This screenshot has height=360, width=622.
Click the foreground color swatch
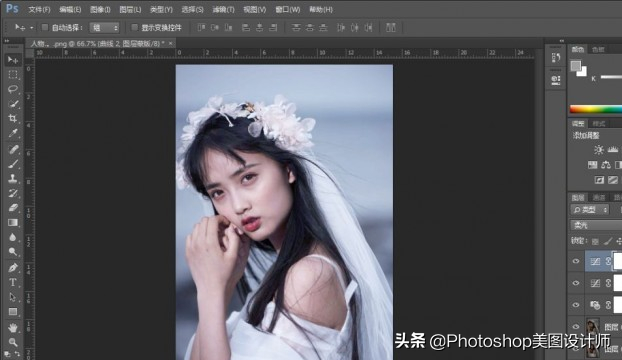576,66
